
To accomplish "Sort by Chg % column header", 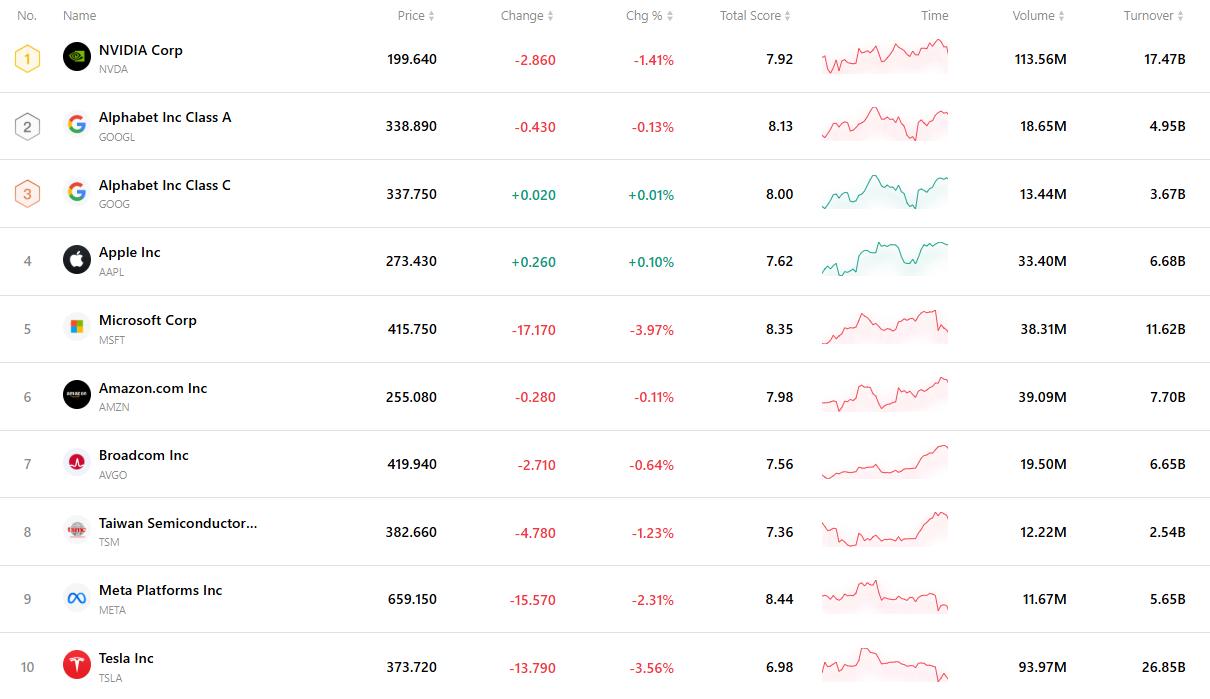I will (649, 16).
